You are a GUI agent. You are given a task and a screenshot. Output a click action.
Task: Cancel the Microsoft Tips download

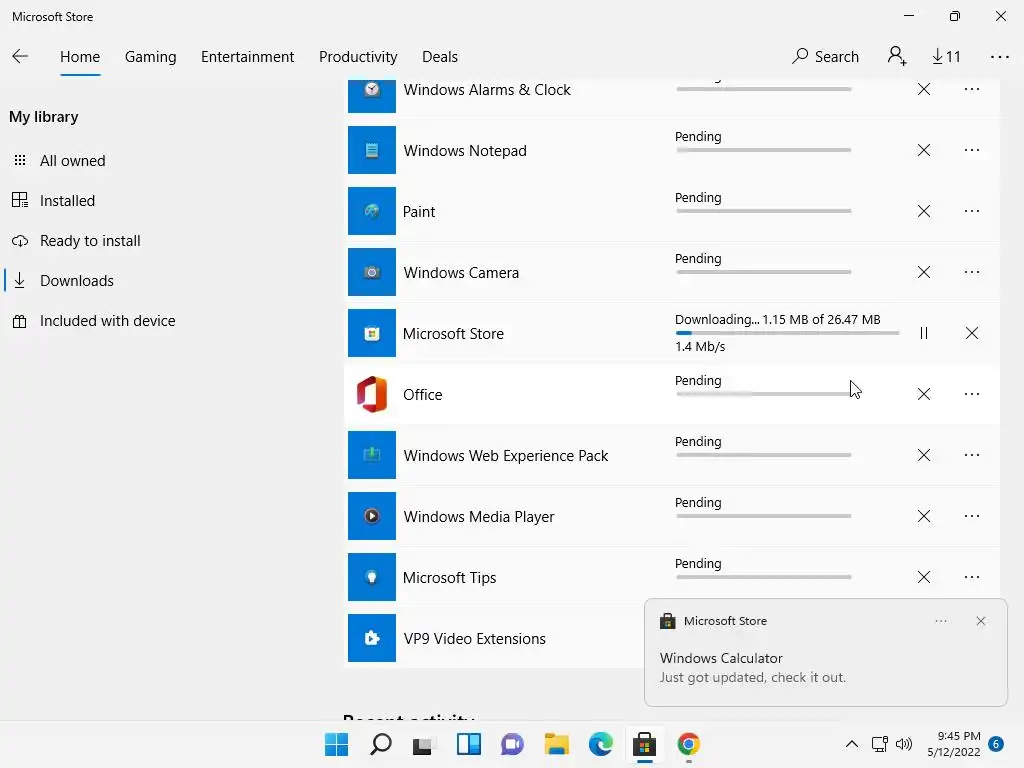pos(923,577)
